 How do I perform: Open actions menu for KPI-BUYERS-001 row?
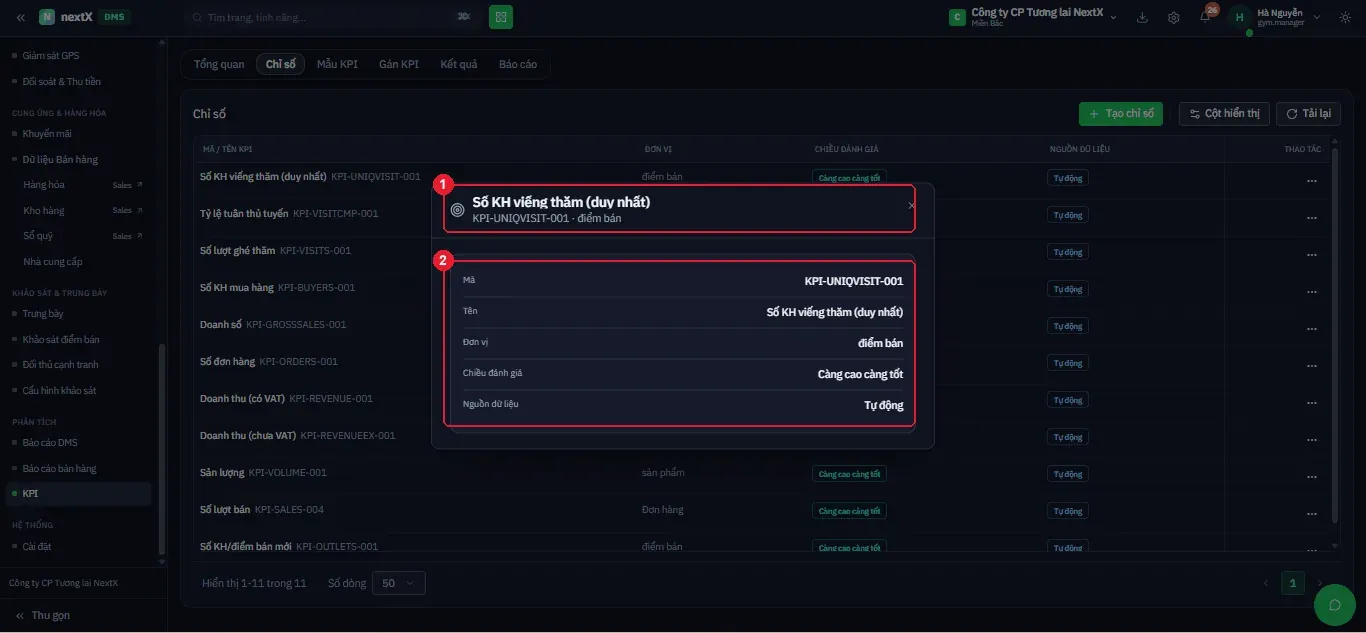(x=1311, y=291)
